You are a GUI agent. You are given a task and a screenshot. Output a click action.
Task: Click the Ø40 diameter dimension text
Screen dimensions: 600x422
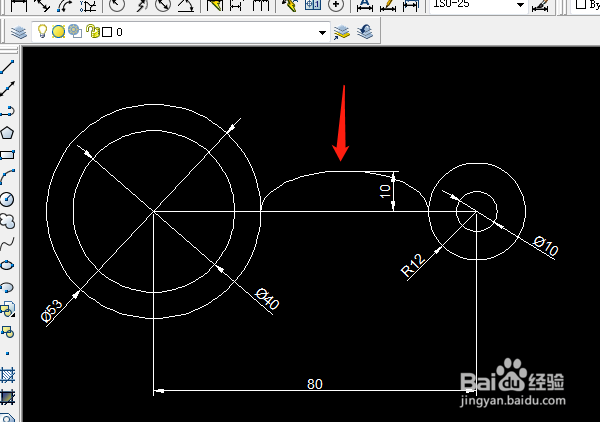point(267,298)
